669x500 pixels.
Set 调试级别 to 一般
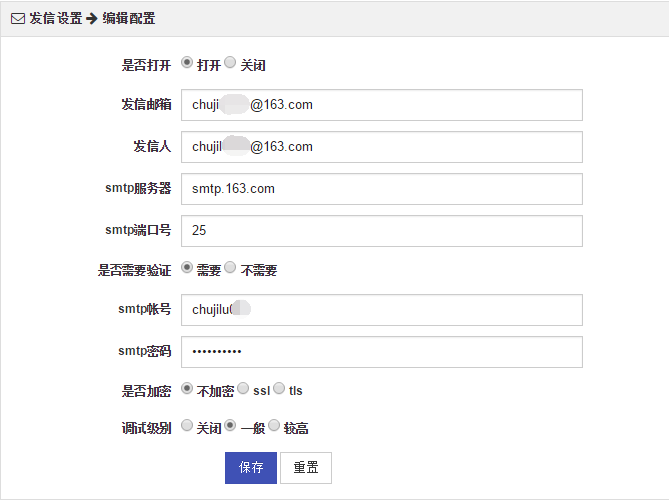230,425
